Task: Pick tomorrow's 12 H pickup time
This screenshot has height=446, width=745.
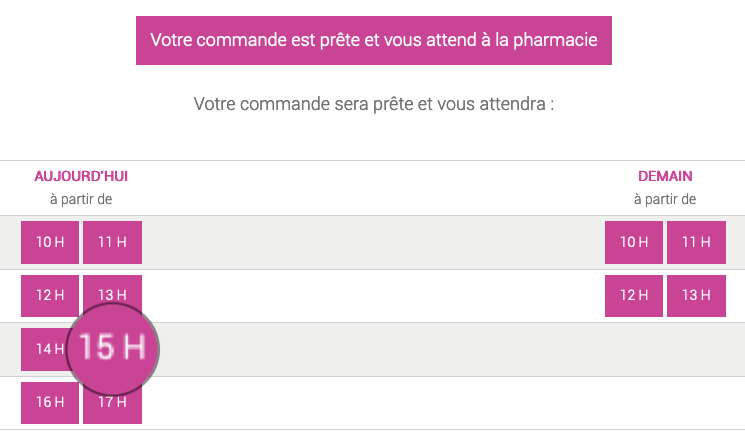Action: (634, 295)
